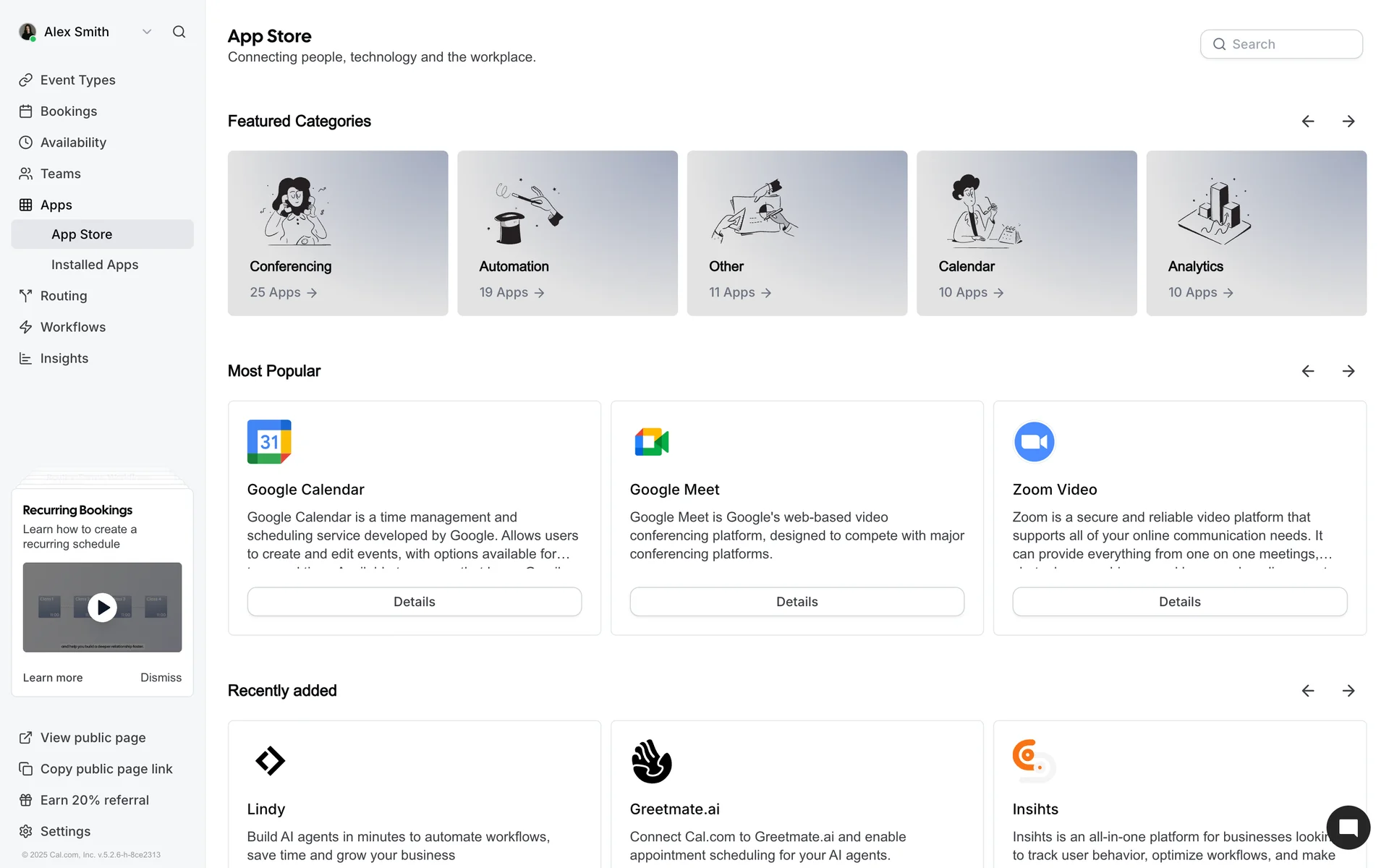Open the chat support bubble icon
The image size is (1389, 868).
click(x=1348, y=827)
